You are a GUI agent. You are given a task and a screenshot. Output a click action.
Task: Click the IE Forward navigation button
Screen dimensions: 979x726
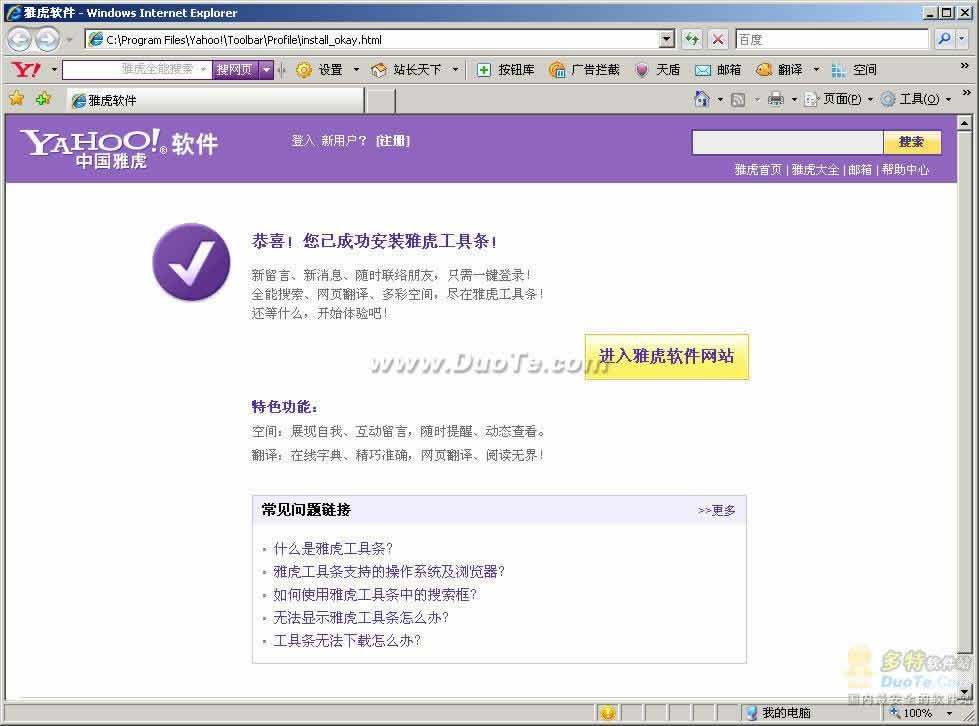point(47,39)
